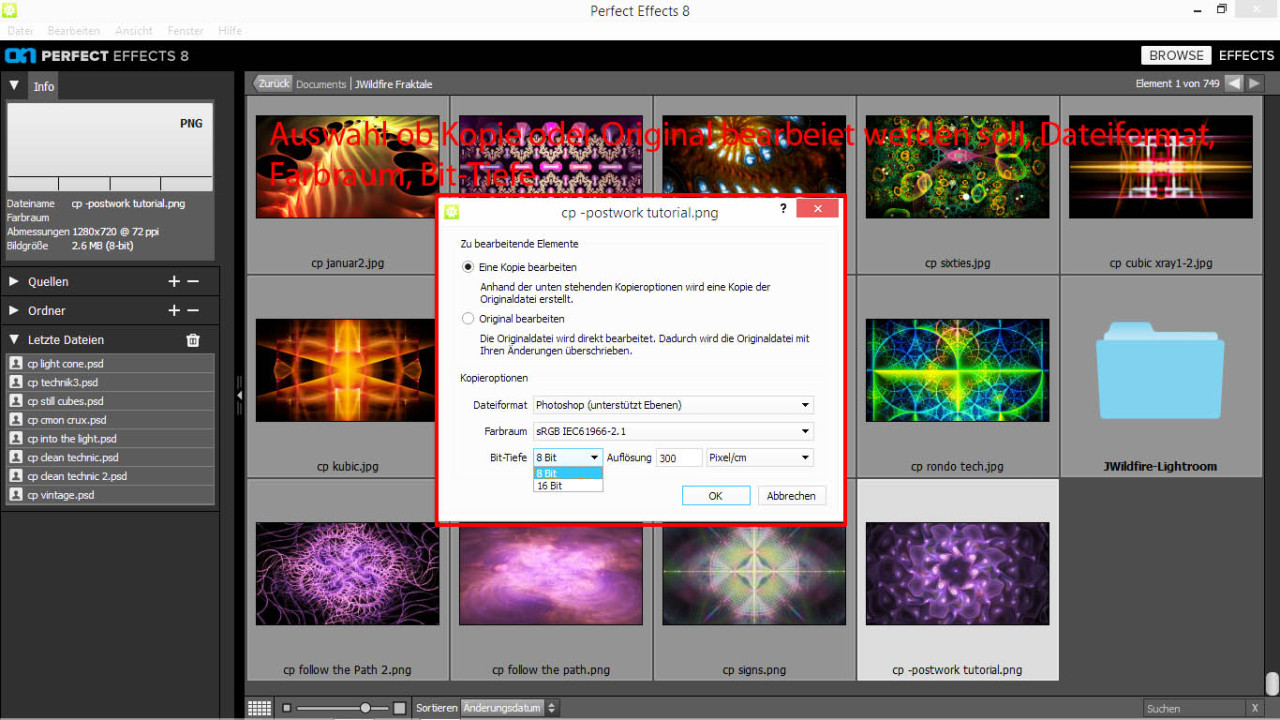Open recent file cp technik3.psd
1280x720 pixels.
[x=110, y=383]
